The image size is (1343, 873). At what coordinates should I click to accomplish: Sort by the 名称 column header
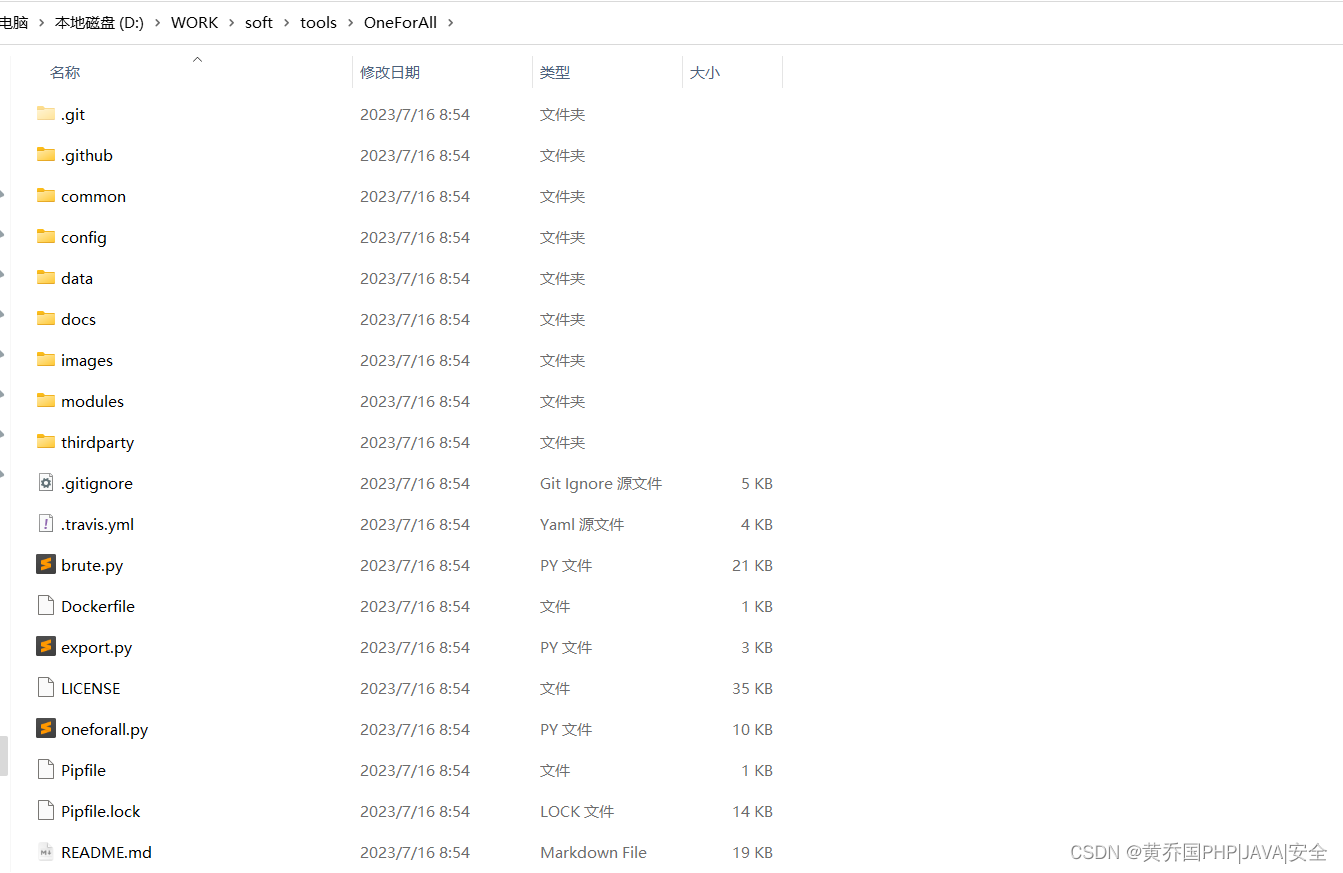tap(65, 72)
